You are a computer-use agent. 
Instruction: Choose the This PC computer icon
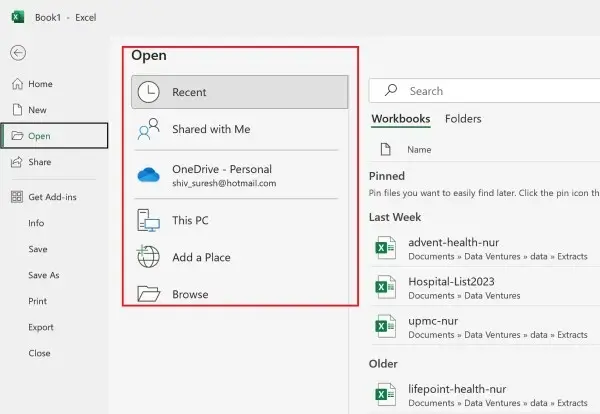click(148, 220)
